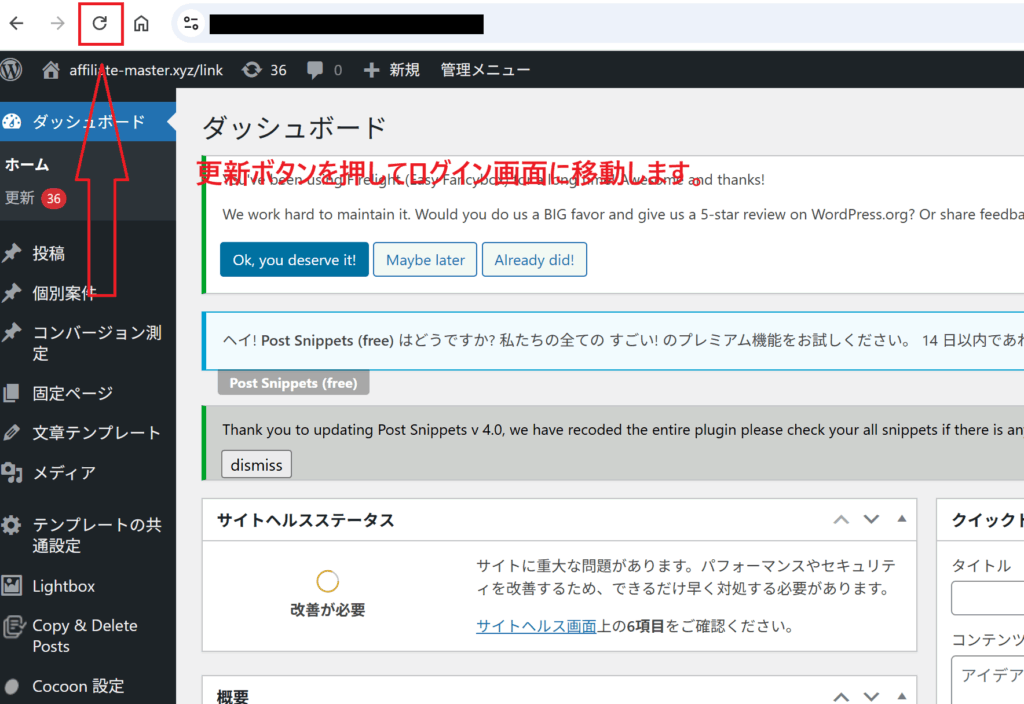This screenshot has height=704, width=1024.
Task: Click the 改善が必要 status circle
Action: [327, 581]
